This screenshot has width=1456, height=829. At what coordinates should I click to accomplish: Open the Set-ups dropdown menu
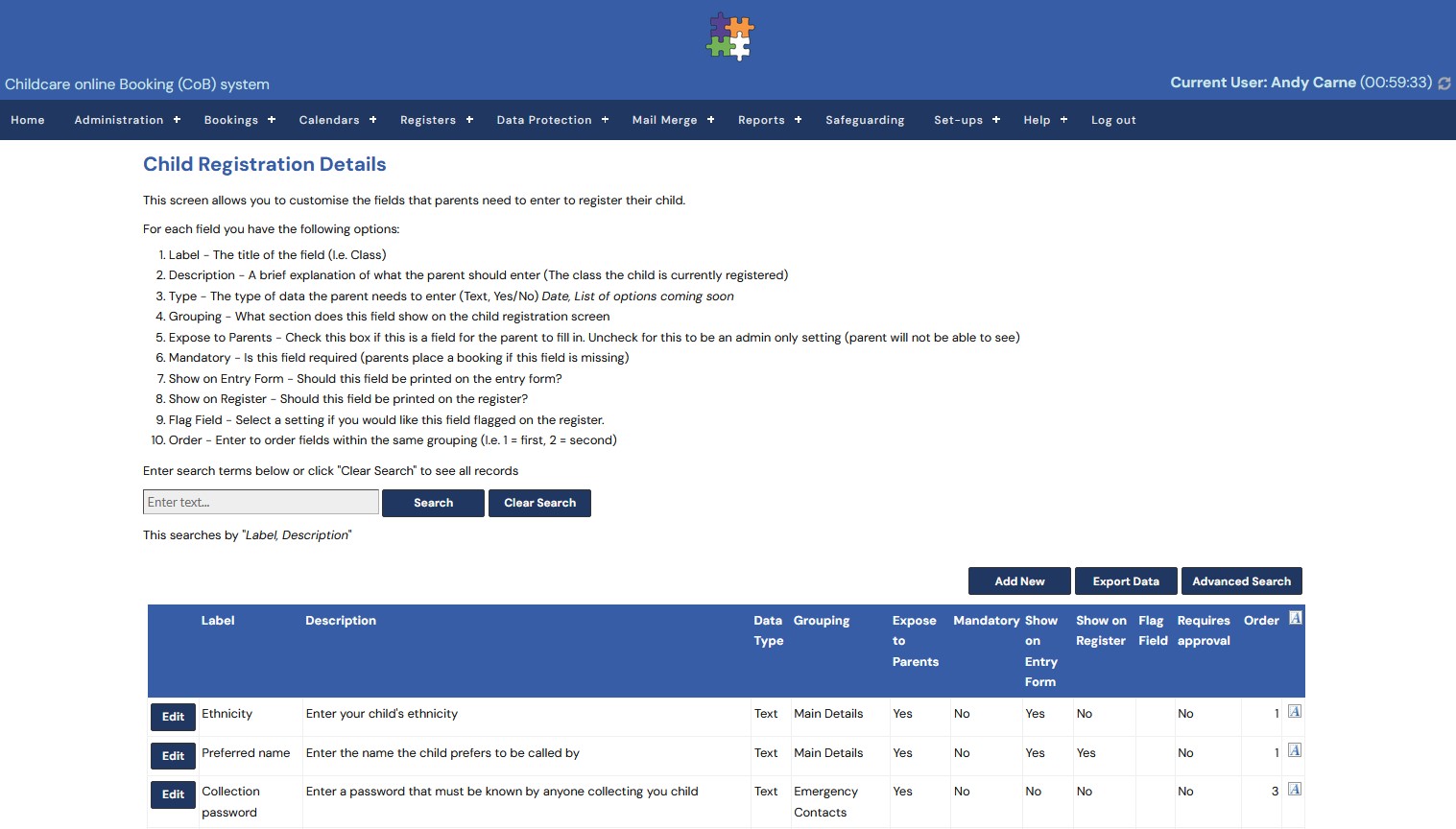(x=967, y=120)
